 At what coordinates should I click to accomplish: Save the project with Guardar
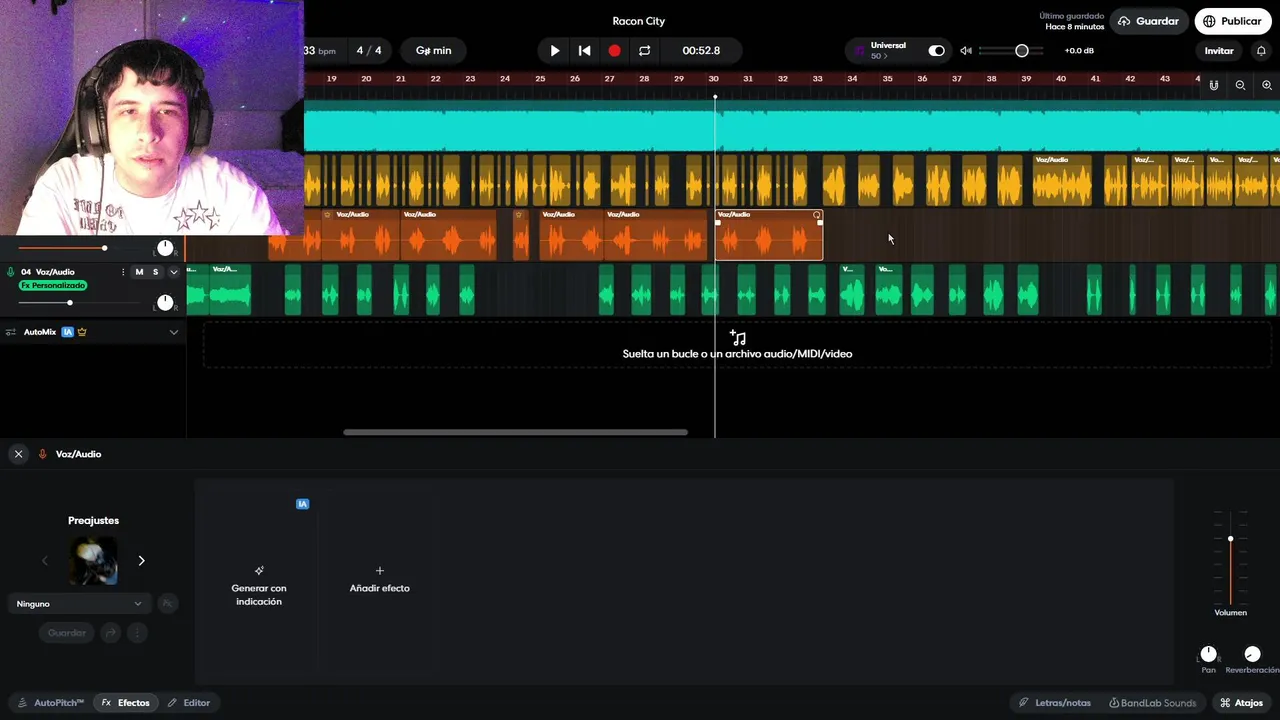click(1148, 21)
